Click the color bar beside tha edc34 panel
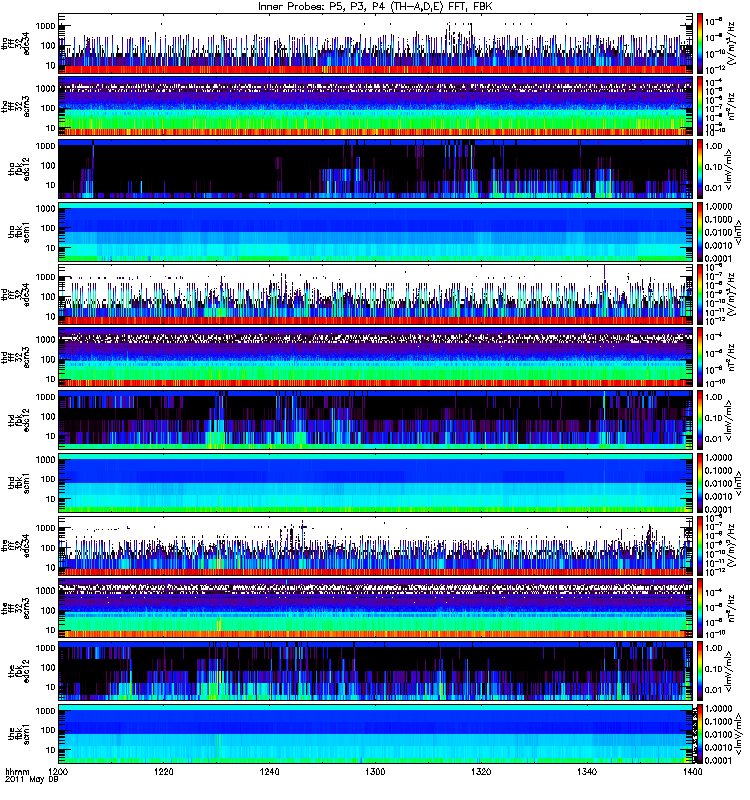The width and height of the screenshot is (750, 800). pyautogui.click(x=700, y=44)
